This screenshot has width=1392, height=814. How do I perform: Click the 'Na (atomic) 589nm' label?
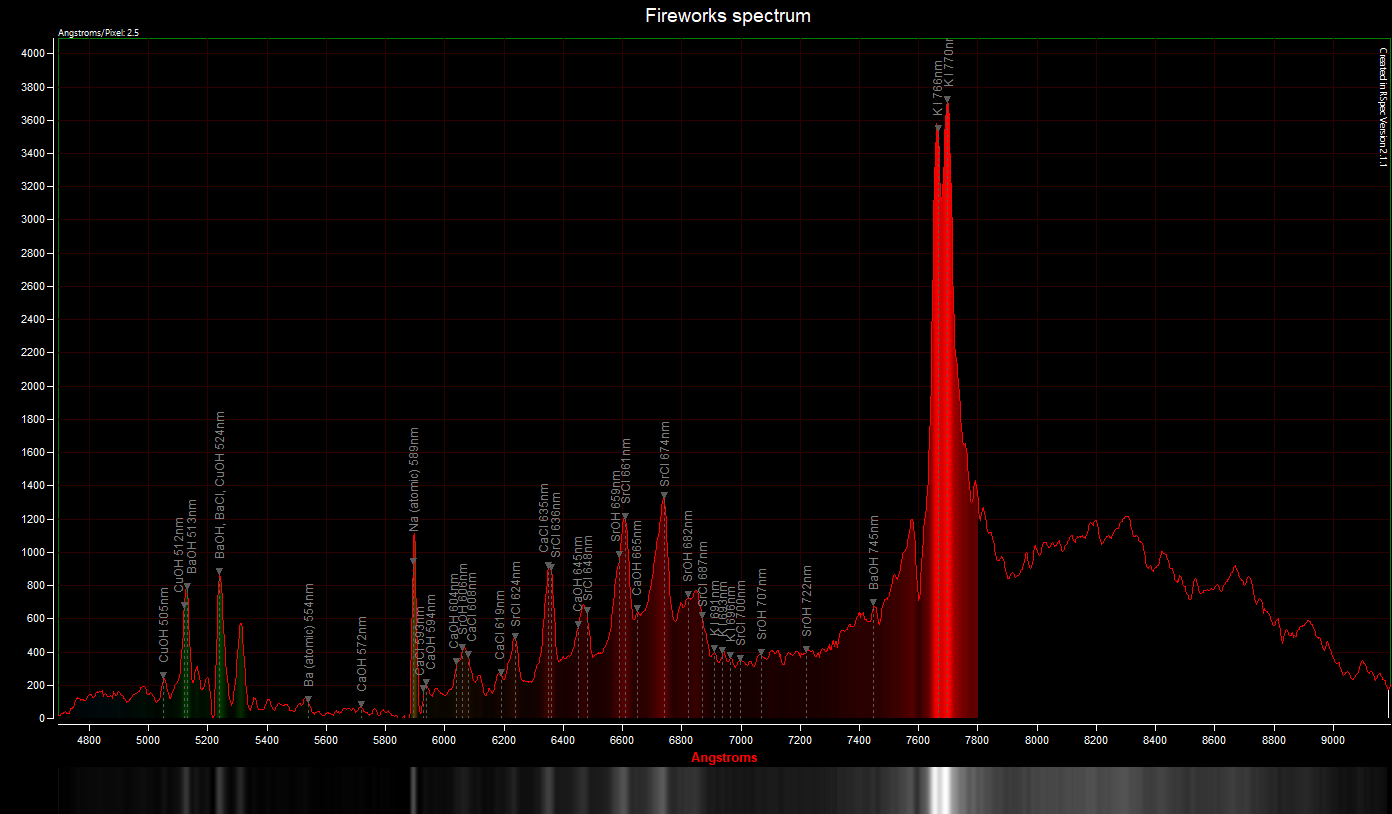pyautogui.click(x=414, y=478)
